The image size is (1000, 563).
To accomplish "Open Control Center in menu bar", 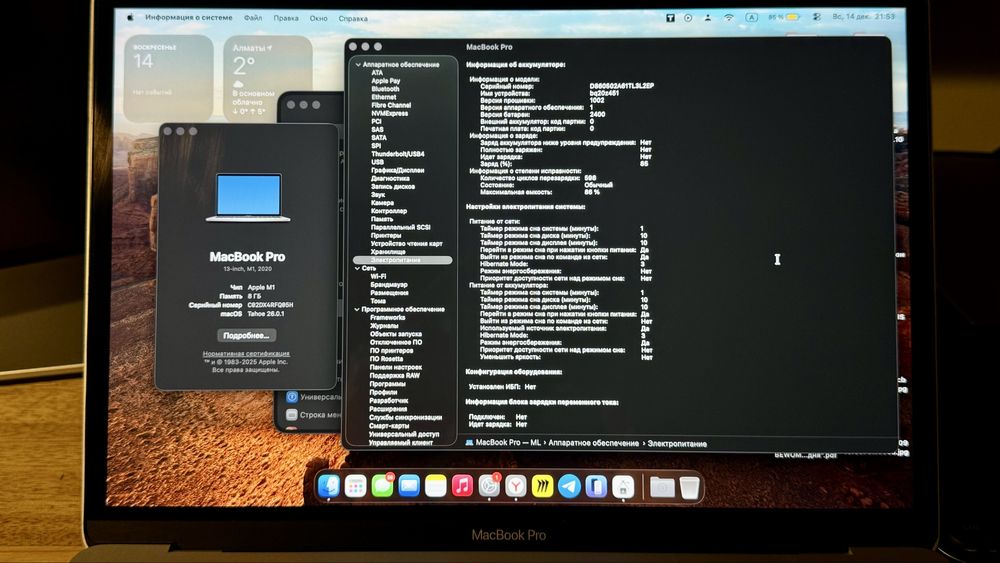I will (x=817, y=17).
